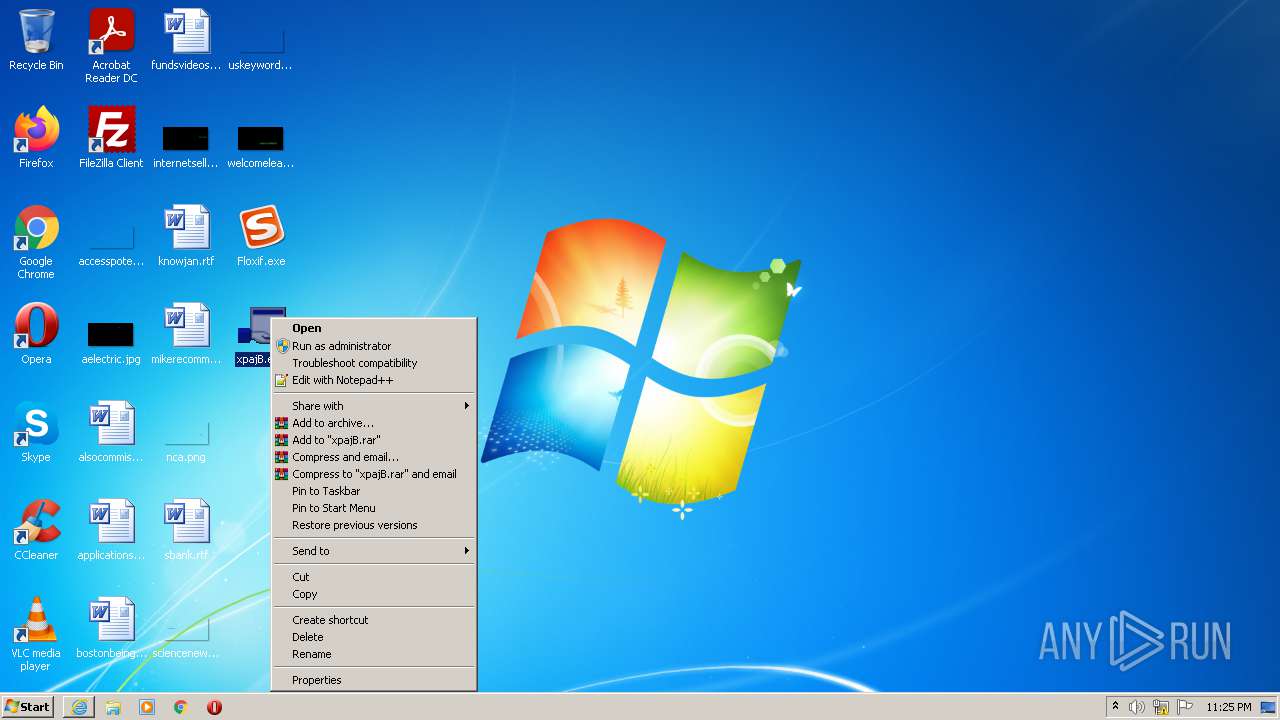Choose Restore previous versions
This screenshot has height=720, width=1280.
(x=374, y=525)
